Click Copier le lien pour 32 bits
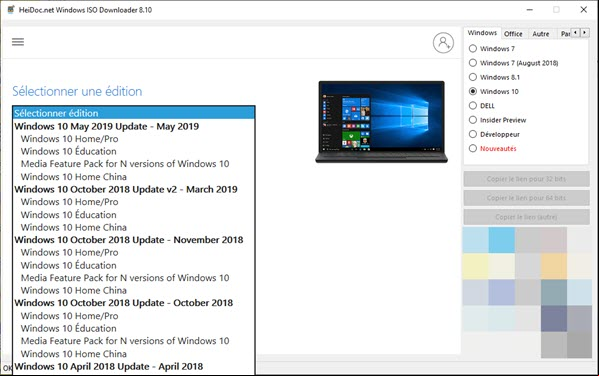Image resolution: width=599 pixels, height=376 pixels. (526, 179)
